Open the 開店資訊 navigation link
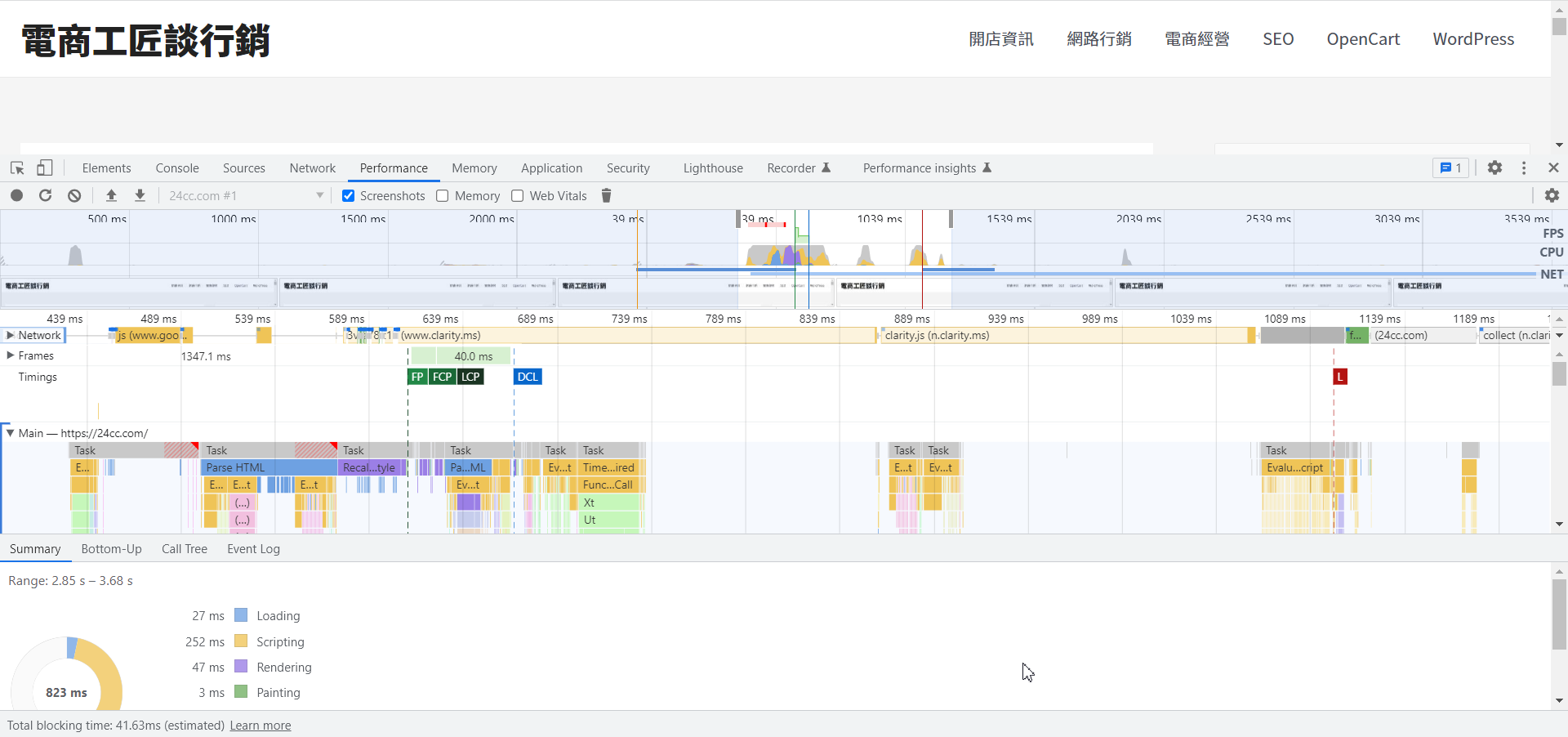1568x737 pixels. (1001, 39)
